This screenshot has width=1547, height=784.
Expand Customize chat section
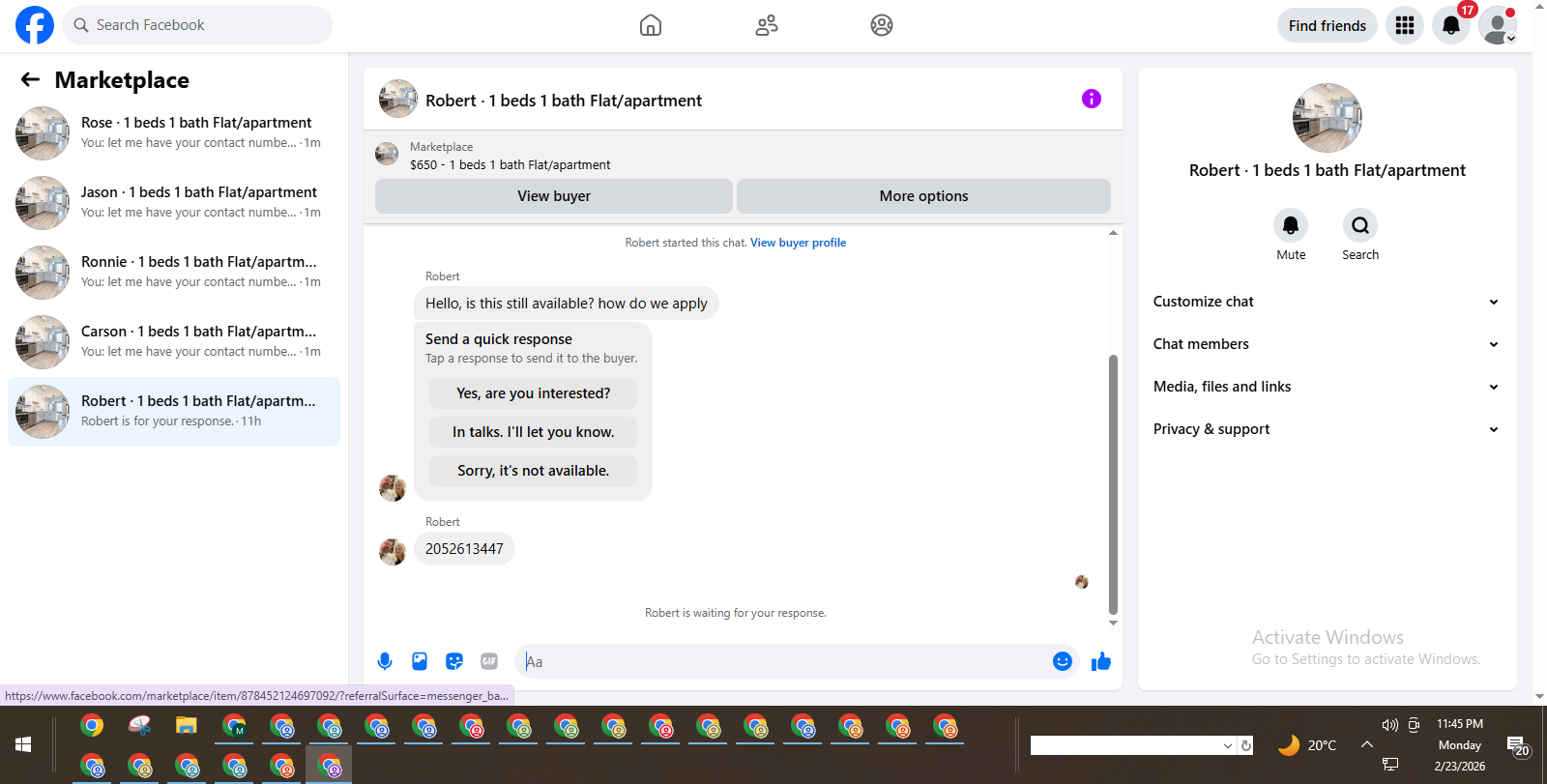tap(1327, 302)
